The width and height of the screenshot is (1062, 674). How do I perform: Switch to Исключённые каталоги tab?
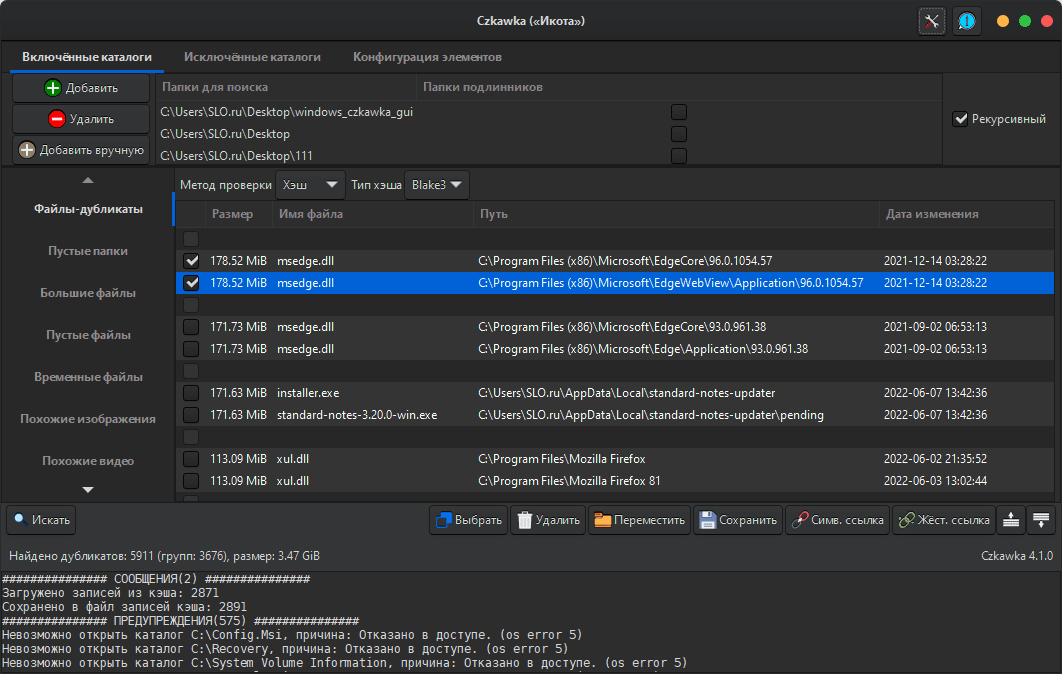(x=252, y=57)
